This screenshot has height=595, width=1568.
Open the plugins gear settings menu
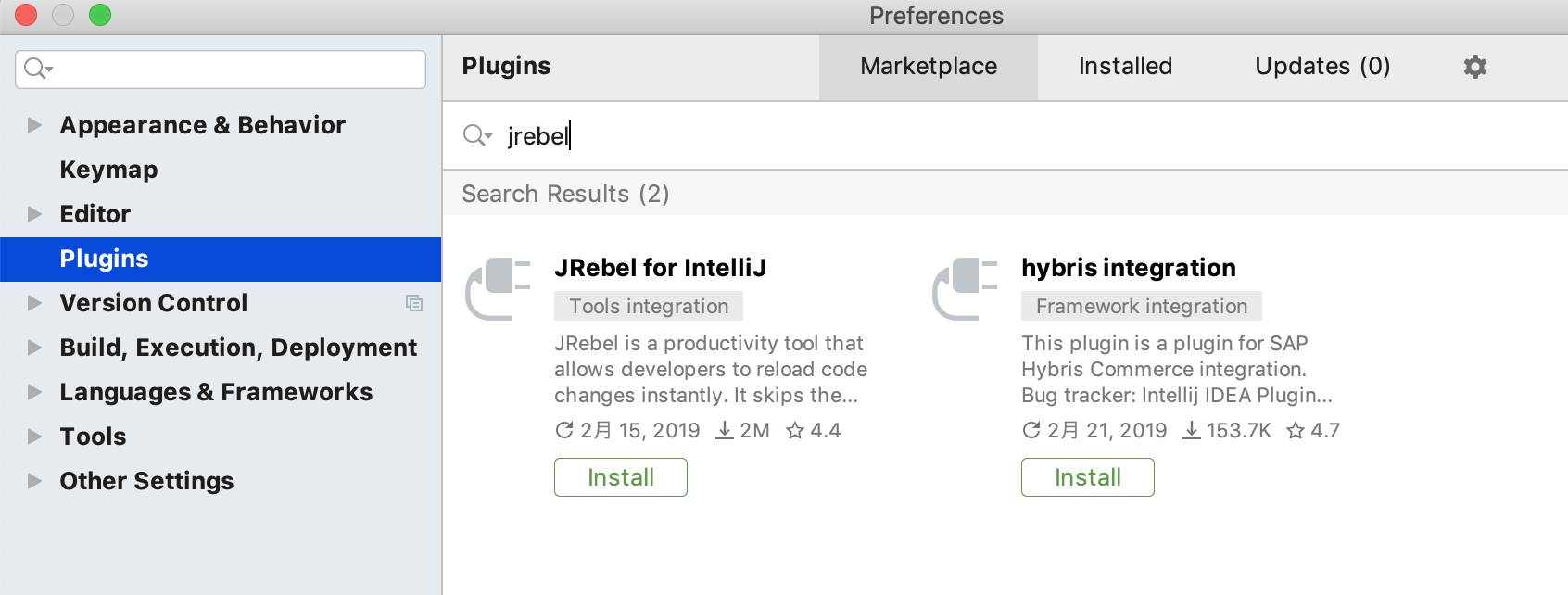1474,67
